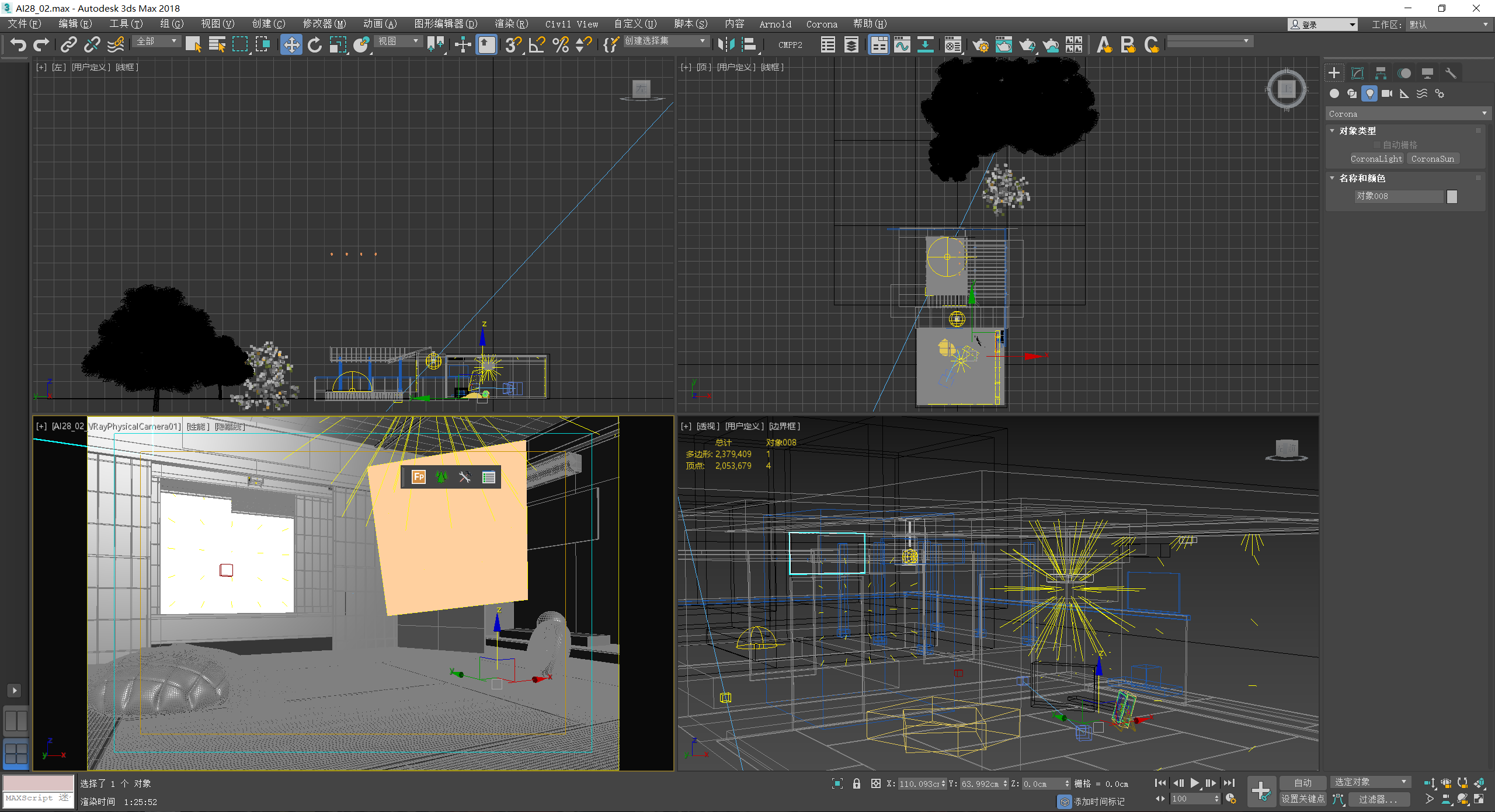Toggle the Percent Snap button
This screenshot has height=812, width=1495.
click(560, 44)
